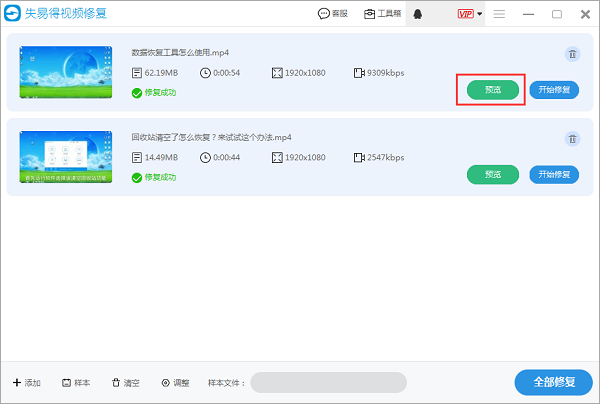
Task: Clear the list with 清空
Action: [x=125, y=383]
